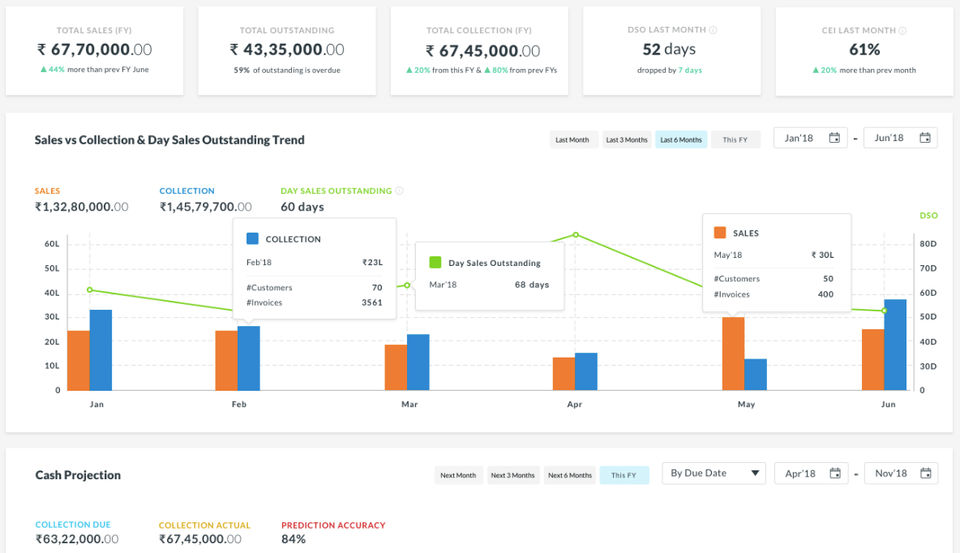Click info icon beside DSO Last Month
The width and height of the screenshot is (960, 553).
pyautogui.click(x=713, y=29)
